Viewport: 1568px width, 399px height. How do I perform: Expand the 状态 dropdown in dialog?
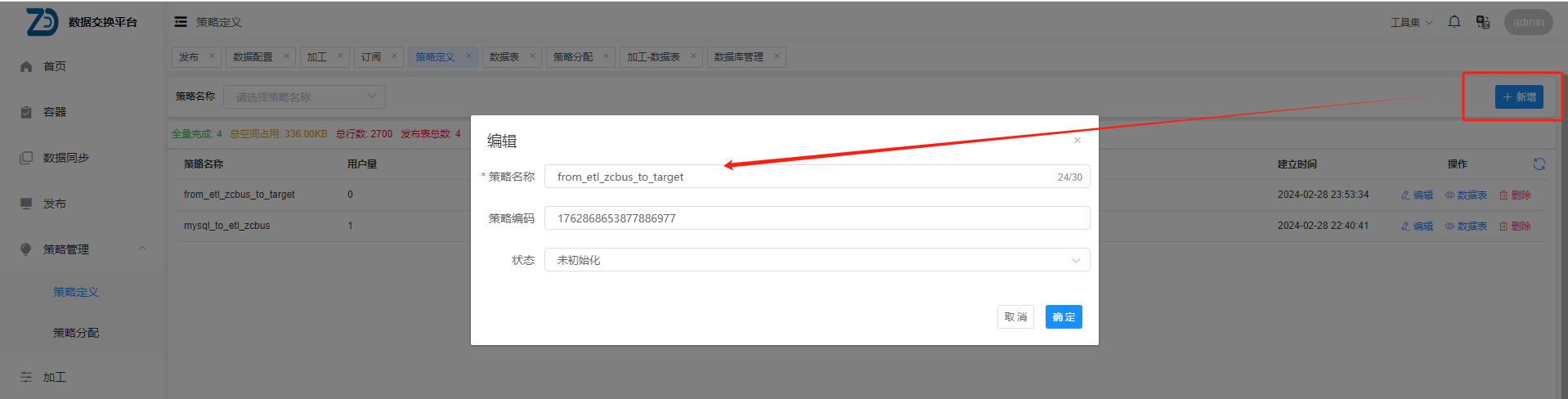click(816, 260)
